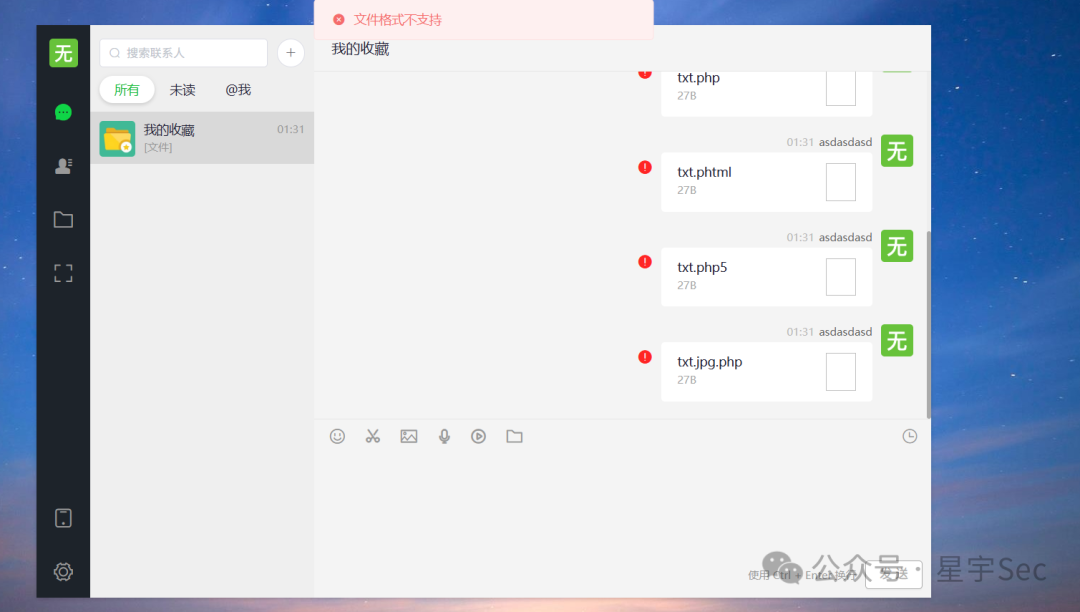Click the send file folder icon
Image resolution: width=1080 pixels, height=612 pixels.
[x=515, y=436]
